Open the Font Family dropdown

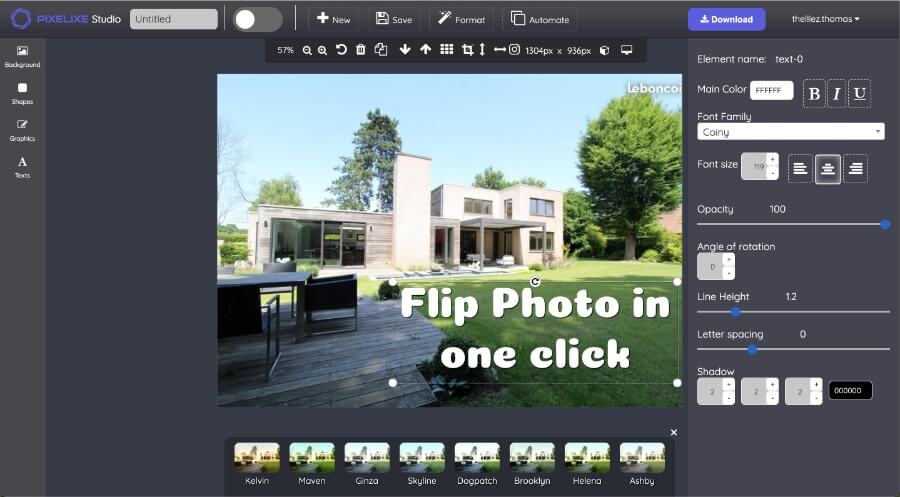[790, 132]
